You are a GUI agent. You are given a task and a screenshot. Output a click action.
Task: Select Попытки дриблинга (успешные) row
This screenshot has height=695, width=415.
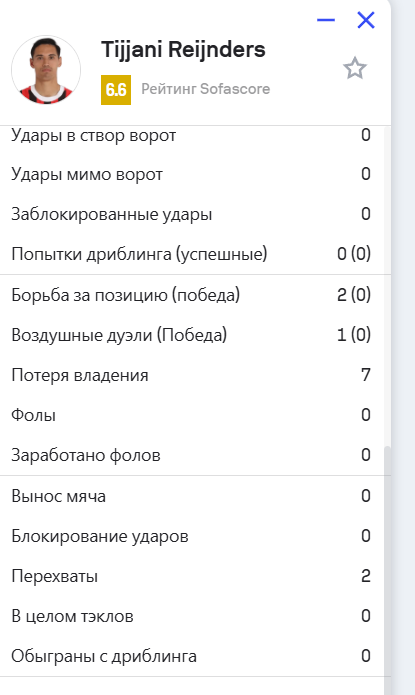point(191,254)
